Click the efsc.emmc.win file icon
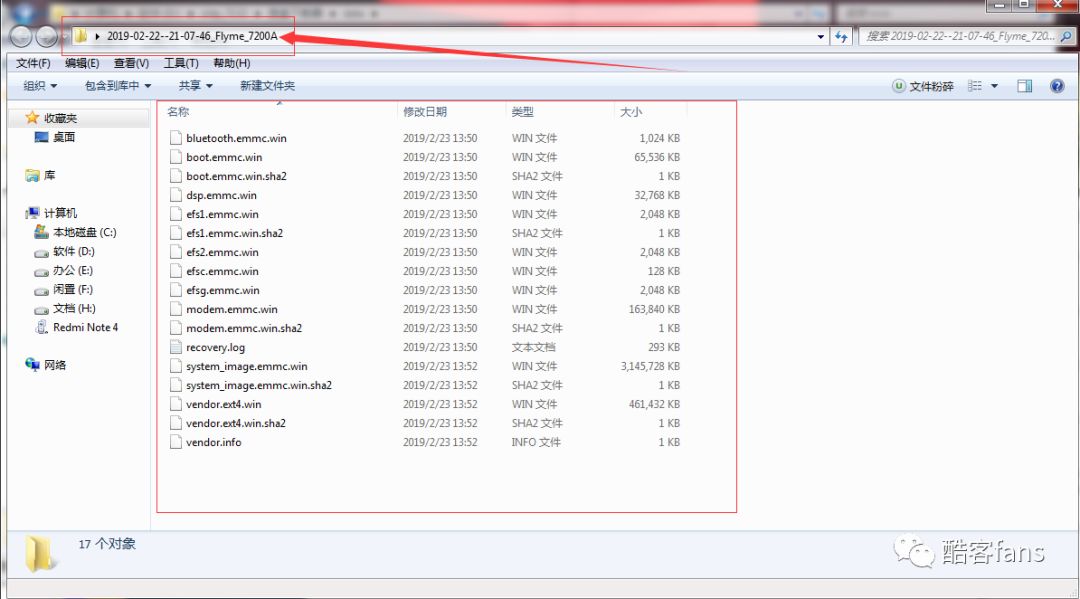The width and height of the screenshot is (1080, 599). coord(176,271)
